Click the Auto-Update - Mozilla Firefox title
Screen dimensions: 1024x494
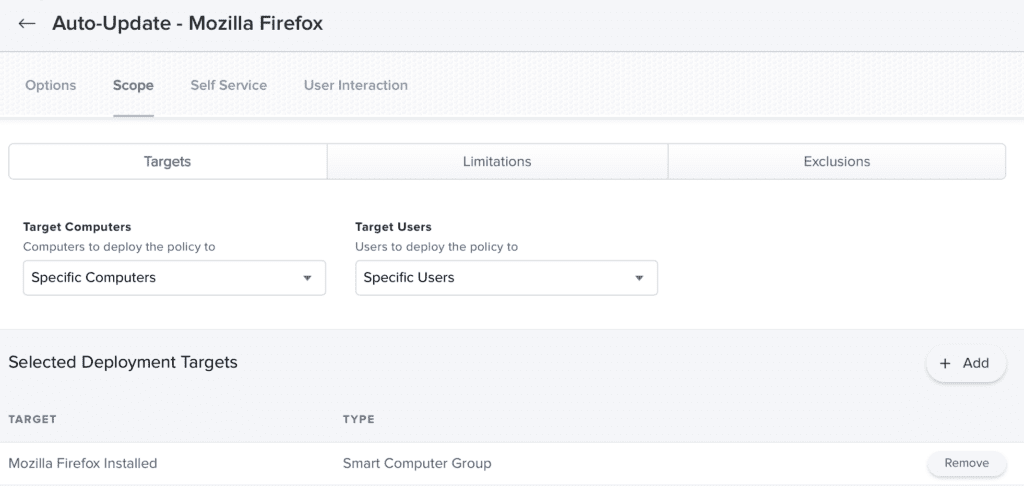pyautogui.click(x=187, y=24)
